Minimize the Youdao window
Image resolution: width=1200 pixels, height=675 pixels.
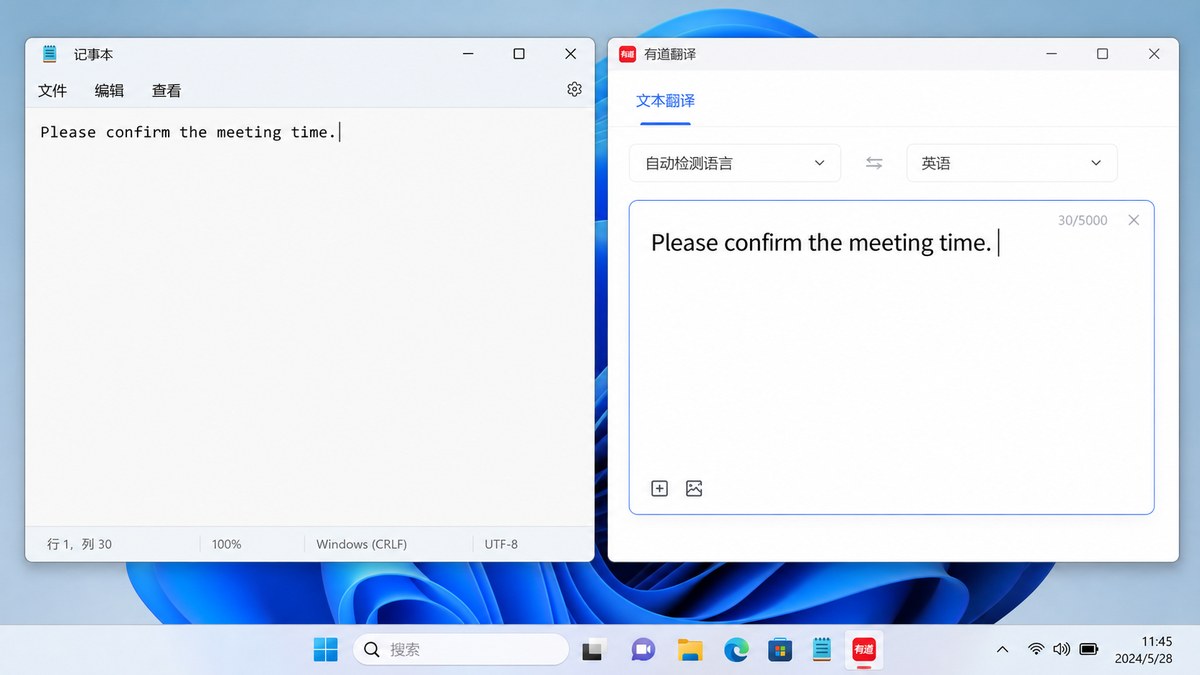pos(1051,54)
